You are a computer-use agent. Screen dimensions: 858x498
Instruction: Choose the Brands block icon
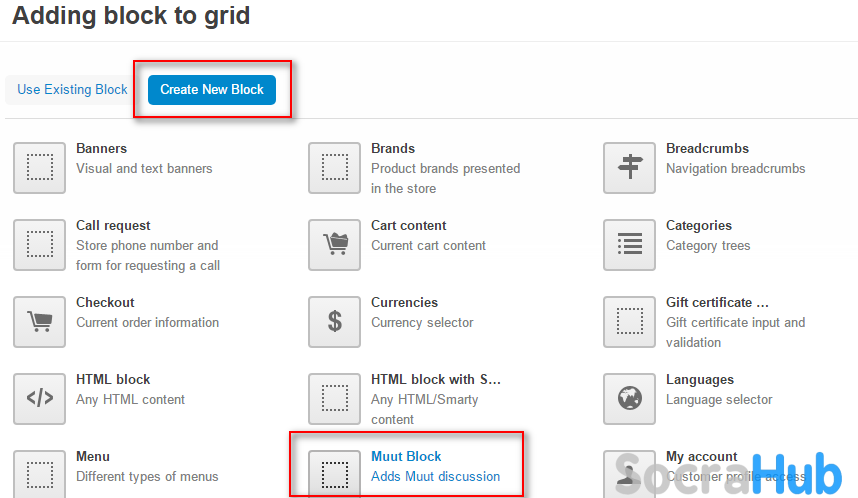point(334,168)
